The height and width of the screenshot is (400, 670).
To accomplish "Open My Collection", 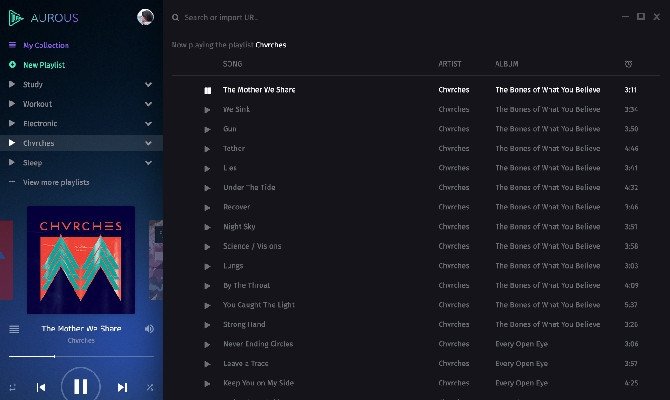I will point(46,45).
